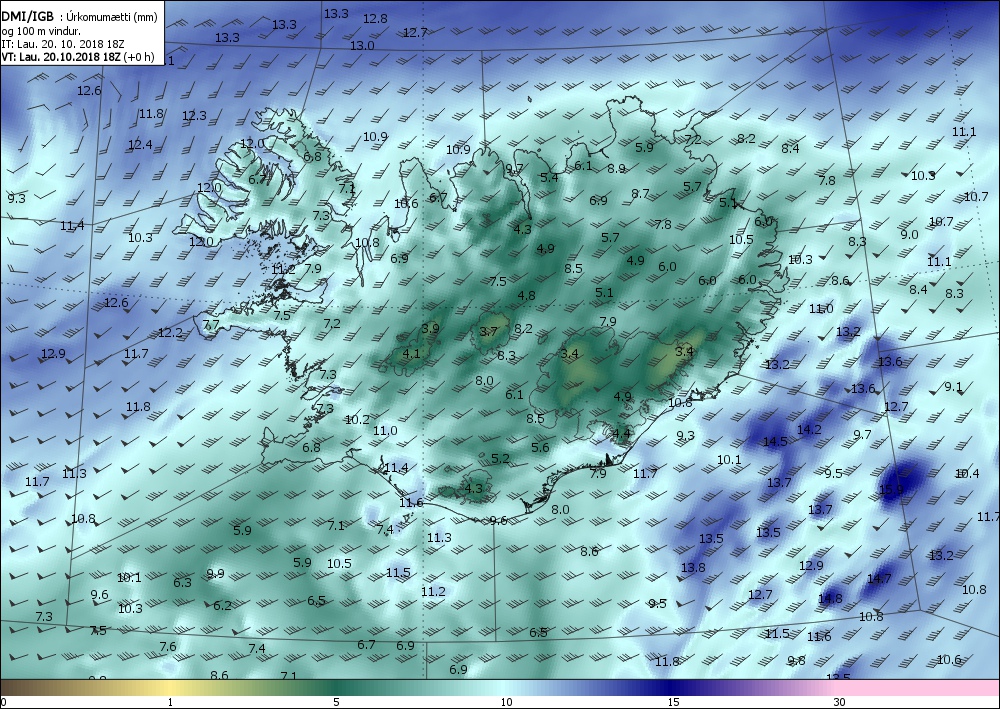Click the 10.2 value on the map
Viewport: 1000px width, 709px height.
pos(357,420)
